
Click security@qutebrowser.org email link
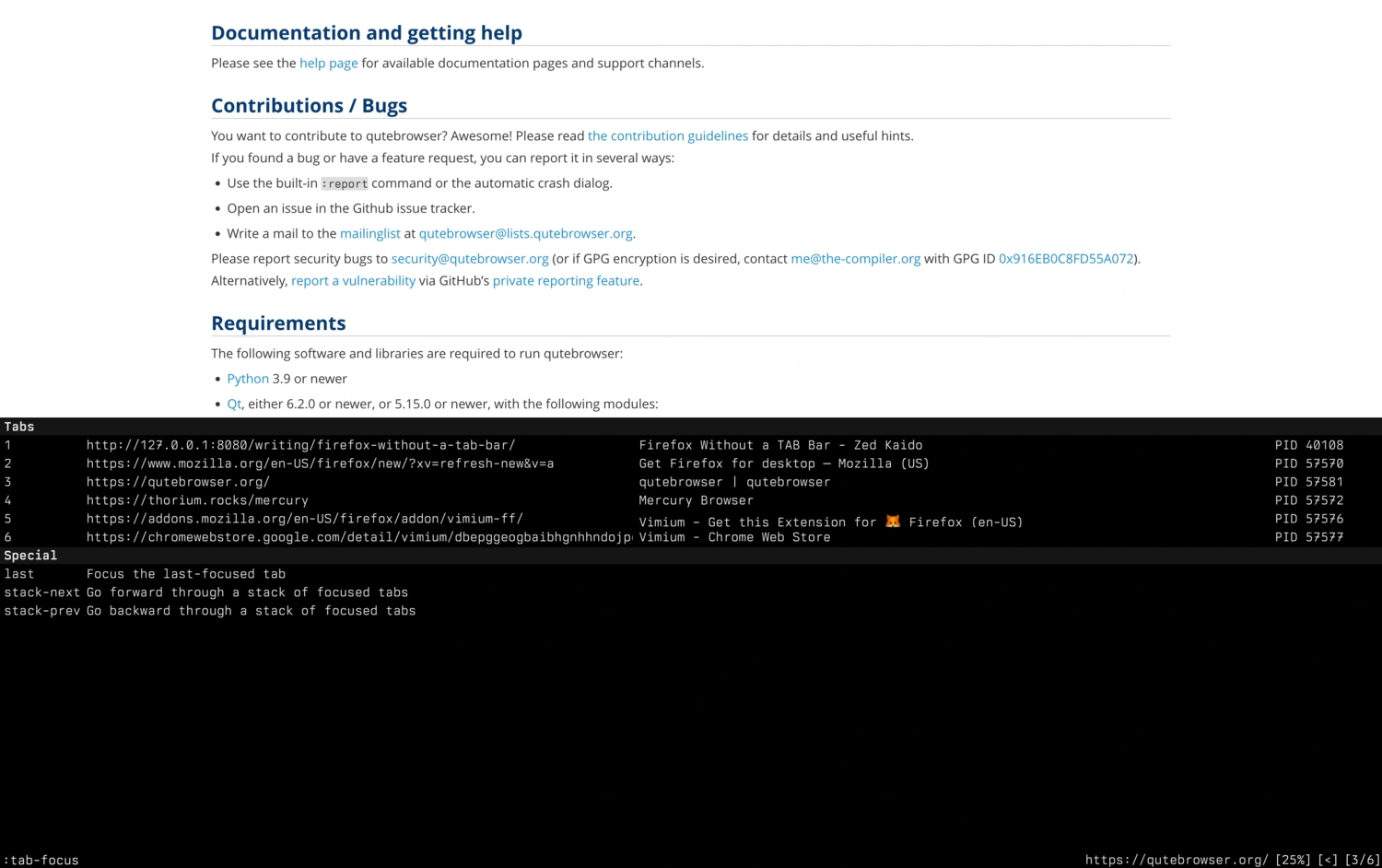click(x=470, y=258)
